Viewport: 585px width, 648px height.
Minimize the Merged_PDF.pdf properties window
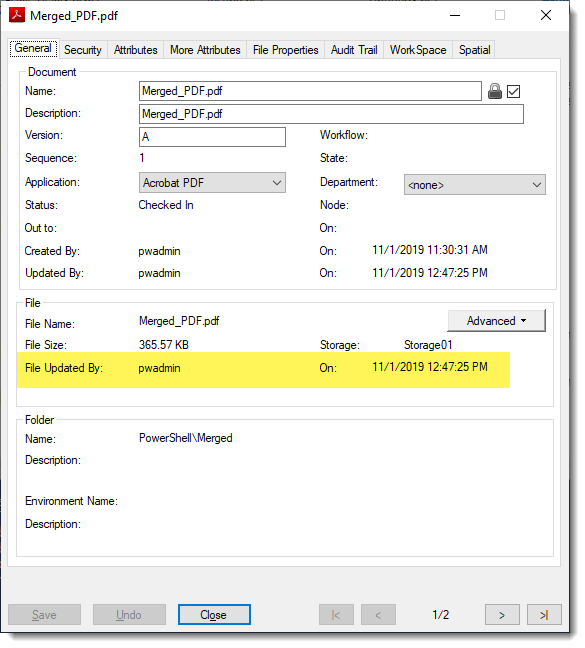click(455, 16)
